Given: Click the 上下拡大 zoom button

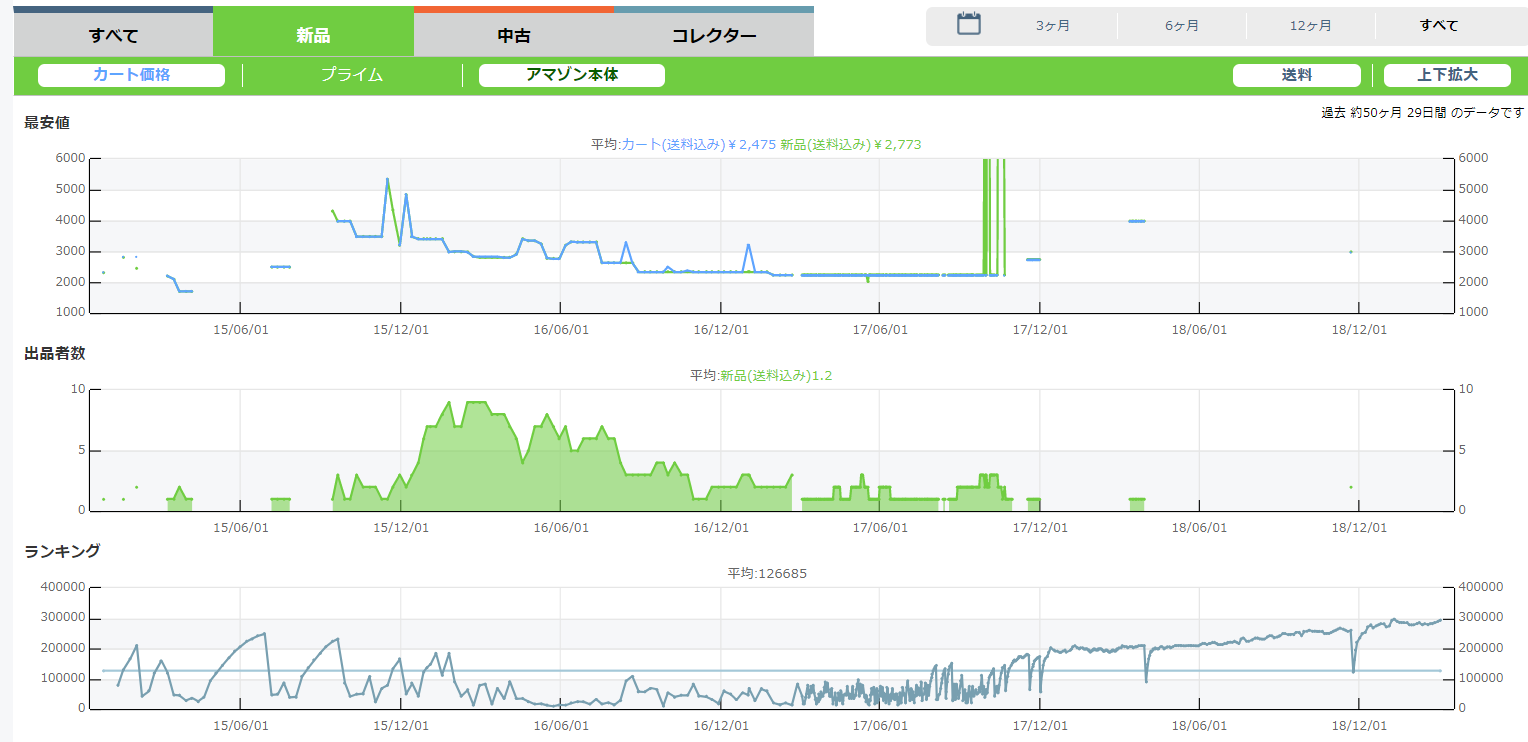Looking at the screenshot, I should (x=1446, y=75).
